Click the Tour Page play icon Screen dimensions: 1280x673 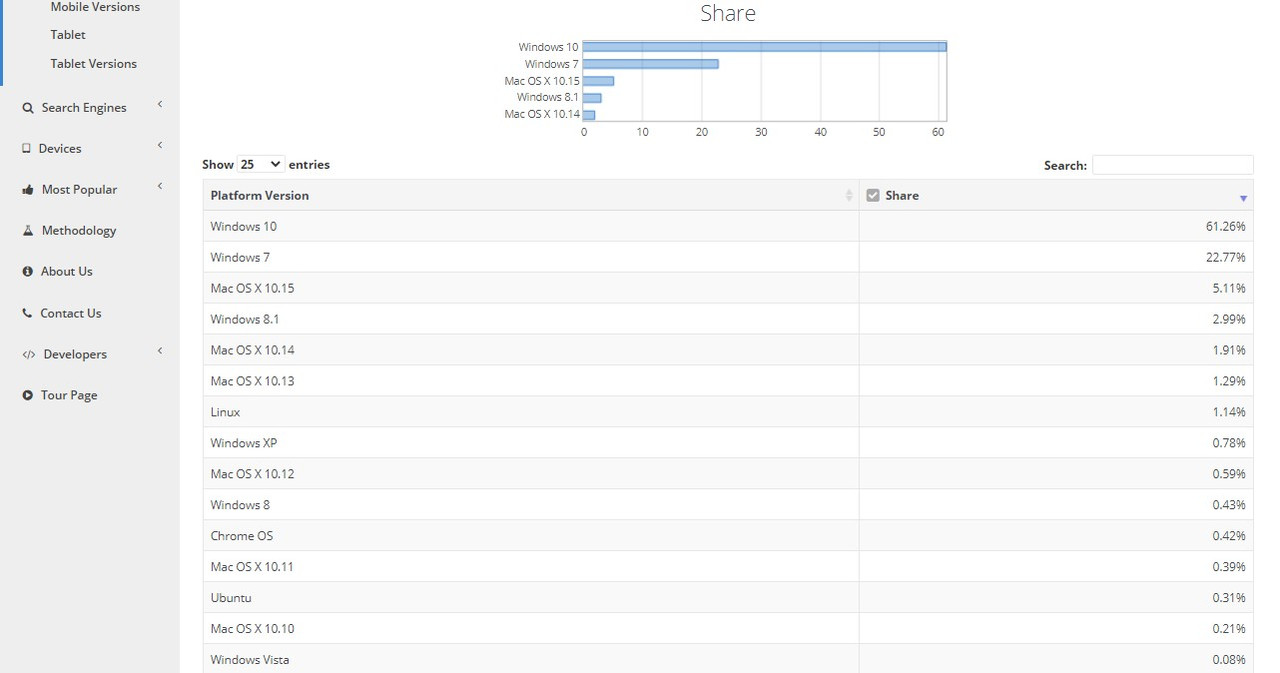coord(28,395)
